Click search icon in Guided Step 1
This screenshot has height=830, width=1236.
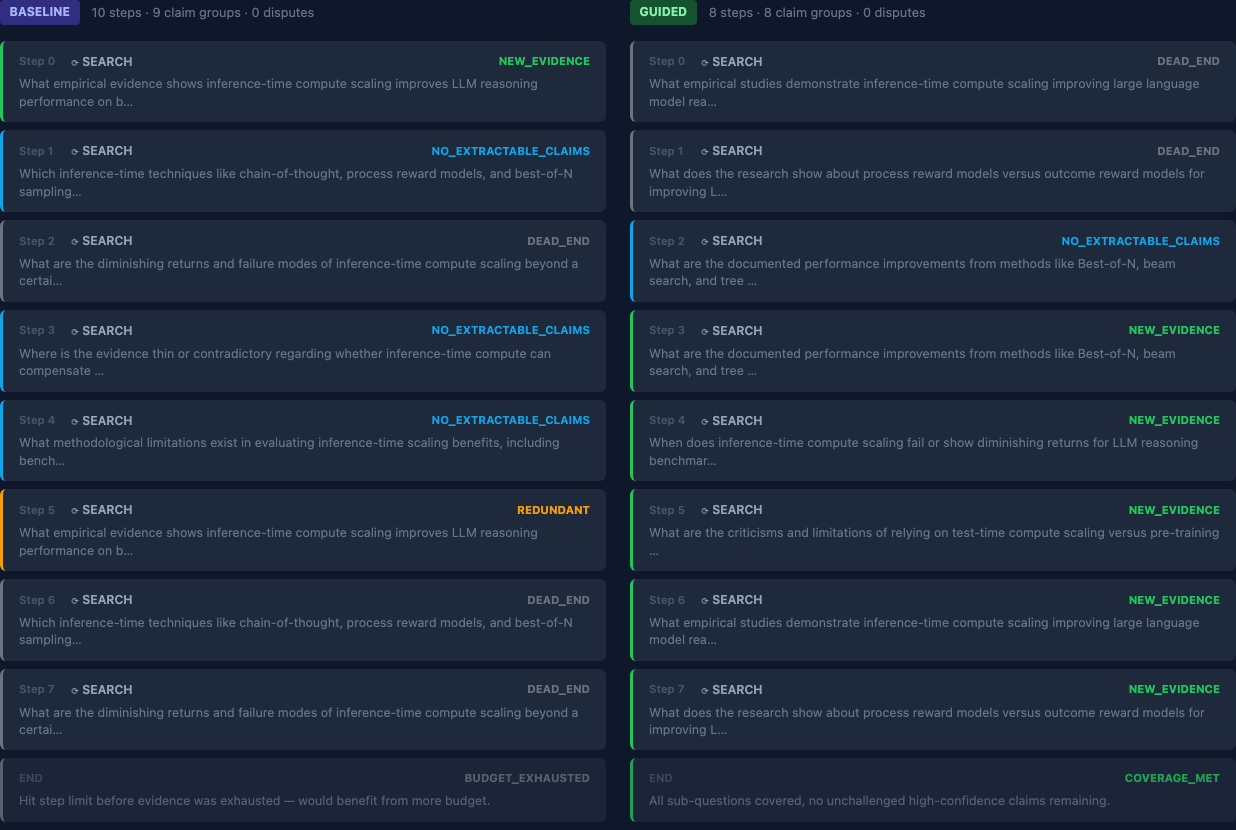pyautogui.click(x=705, y=152)
